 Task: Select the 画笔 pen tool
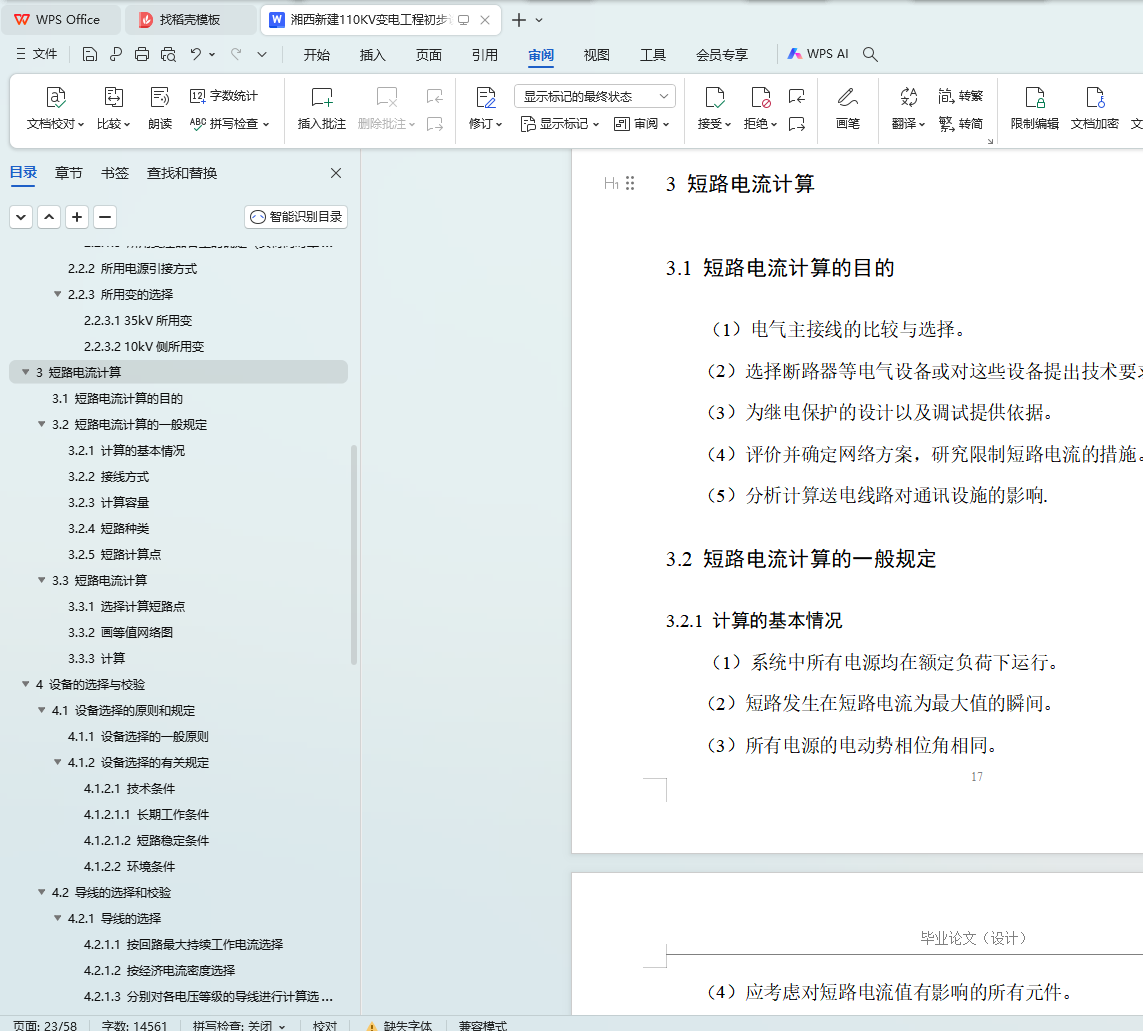pyautogui.click(x=847, y=108)
